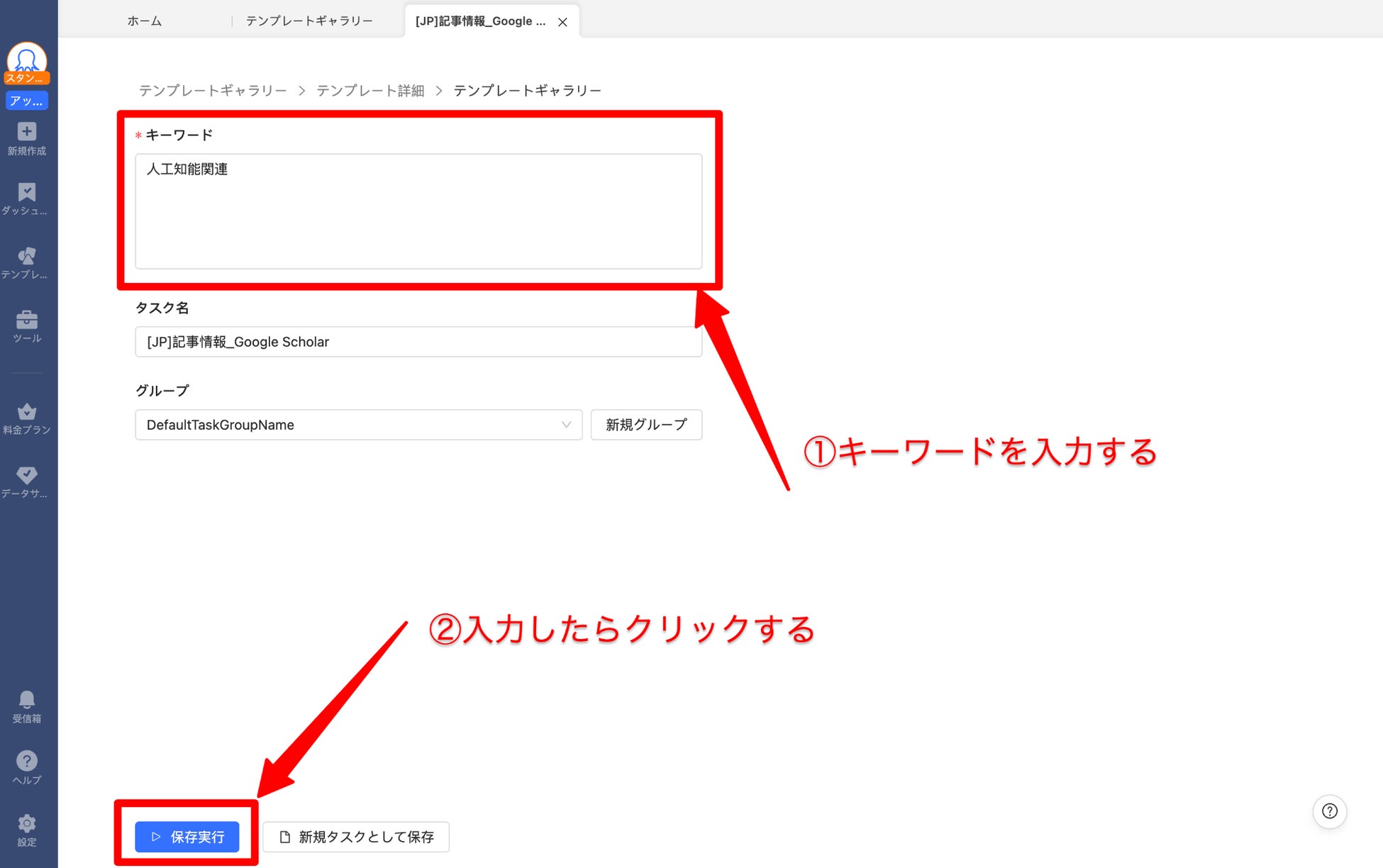The image size is (1383, 868).
Task: Open 料金プラン crown icon
Action: pyautogui.click(x=27, y=413)
